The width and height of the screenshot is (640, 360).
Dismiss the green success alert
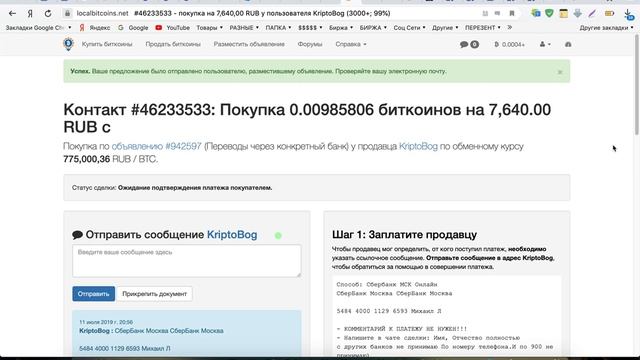tap(560, 72)
